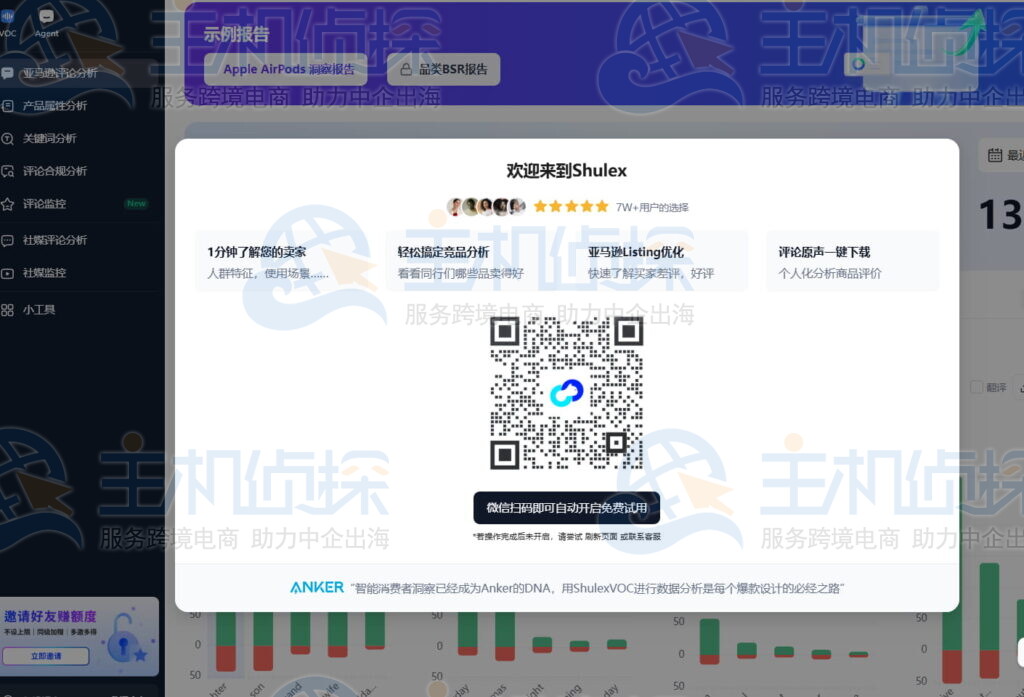Click the 立即邀请 invite button
Viewport: 1024px width, 697px height.
click(x=47, y=655)
